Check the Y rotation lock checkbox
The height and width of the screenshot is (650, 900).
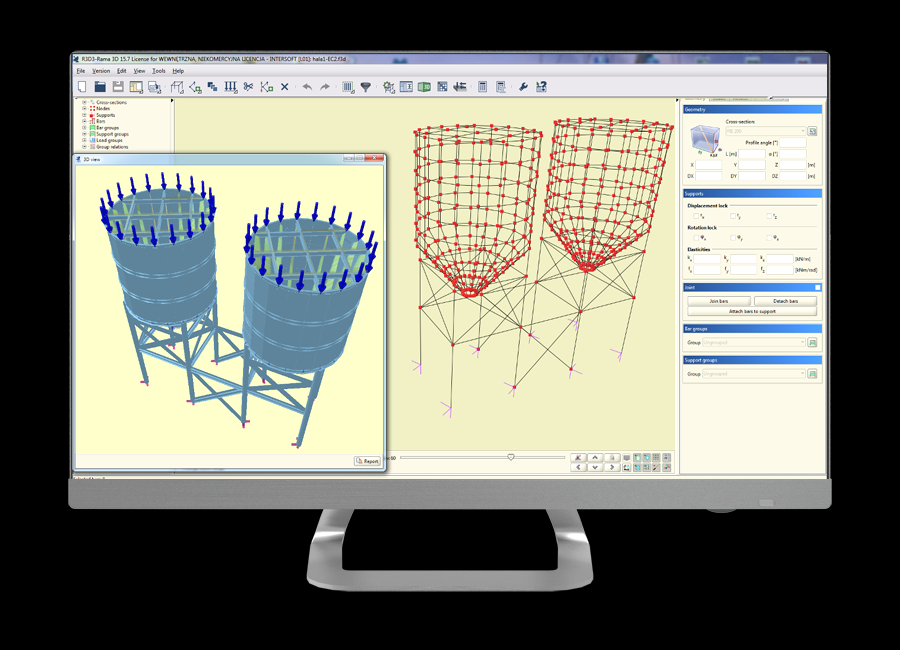(x=733, y=238)
